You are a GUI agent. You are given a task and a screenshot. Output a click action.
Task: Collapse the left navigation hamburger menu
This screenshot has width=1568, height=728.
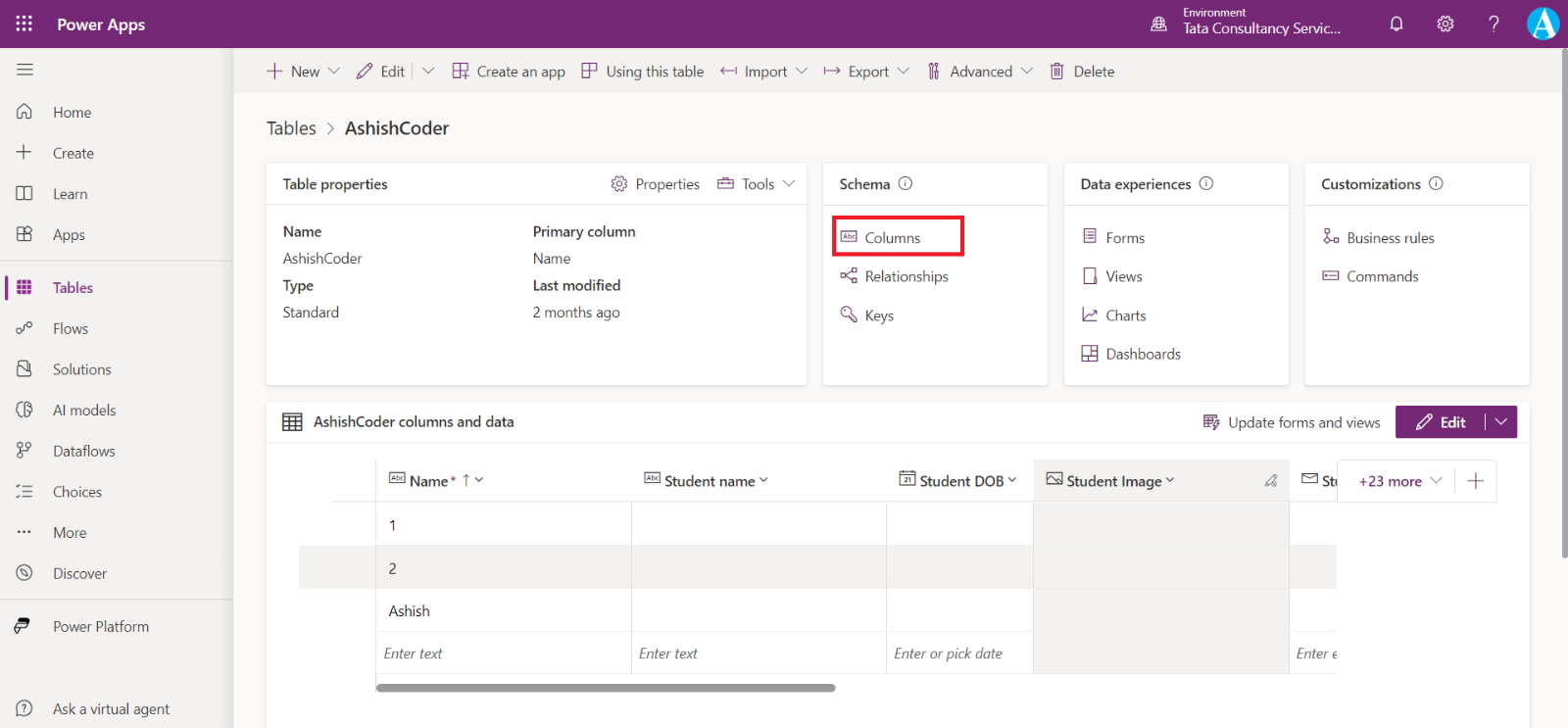coord(24,70)
